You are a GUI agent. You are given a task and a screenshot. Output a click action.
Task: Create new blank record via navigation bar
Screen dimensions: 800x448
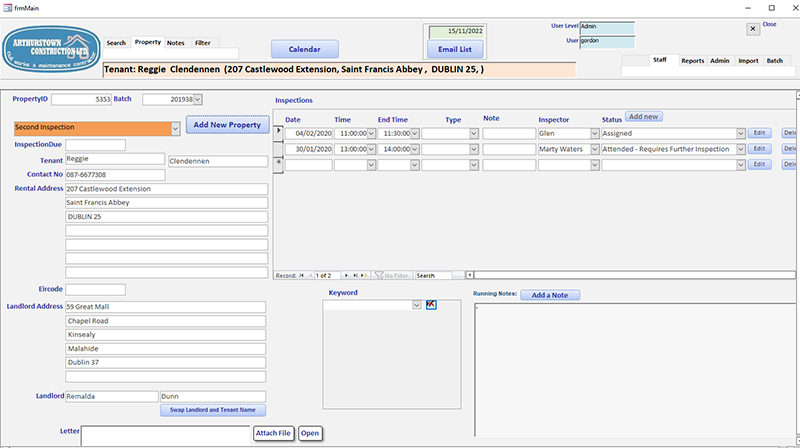[364, 276]
